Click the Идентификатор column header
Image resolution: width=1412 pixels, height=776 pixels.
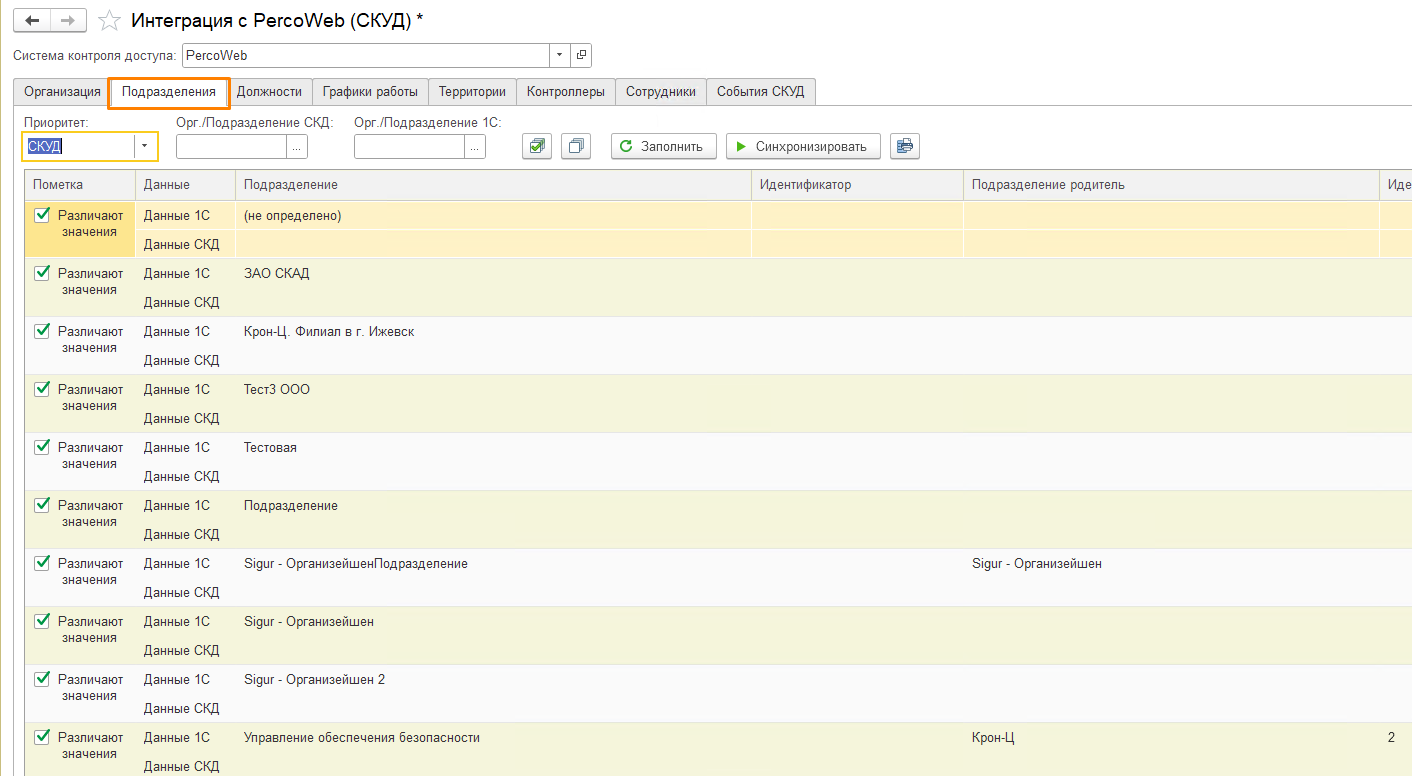pos(805,185)
